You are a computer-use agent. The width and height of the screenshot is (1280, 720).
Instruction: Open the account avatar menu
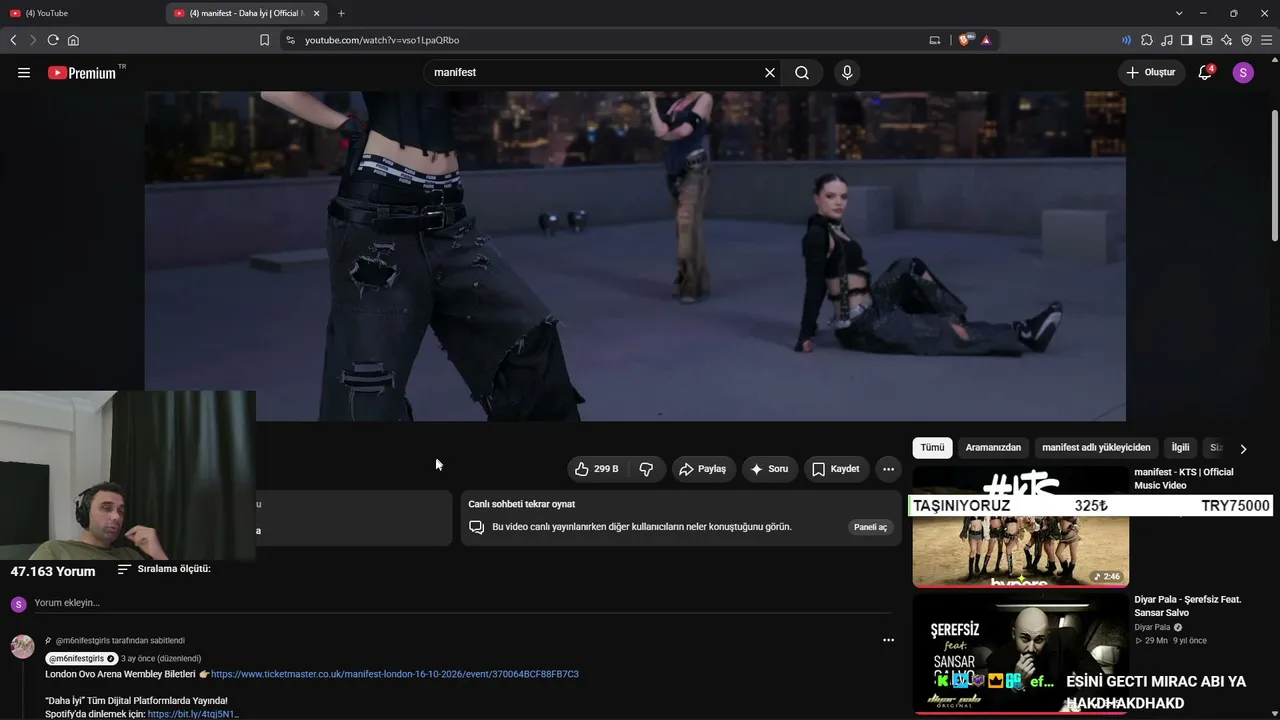click(x=1243, y=73)
